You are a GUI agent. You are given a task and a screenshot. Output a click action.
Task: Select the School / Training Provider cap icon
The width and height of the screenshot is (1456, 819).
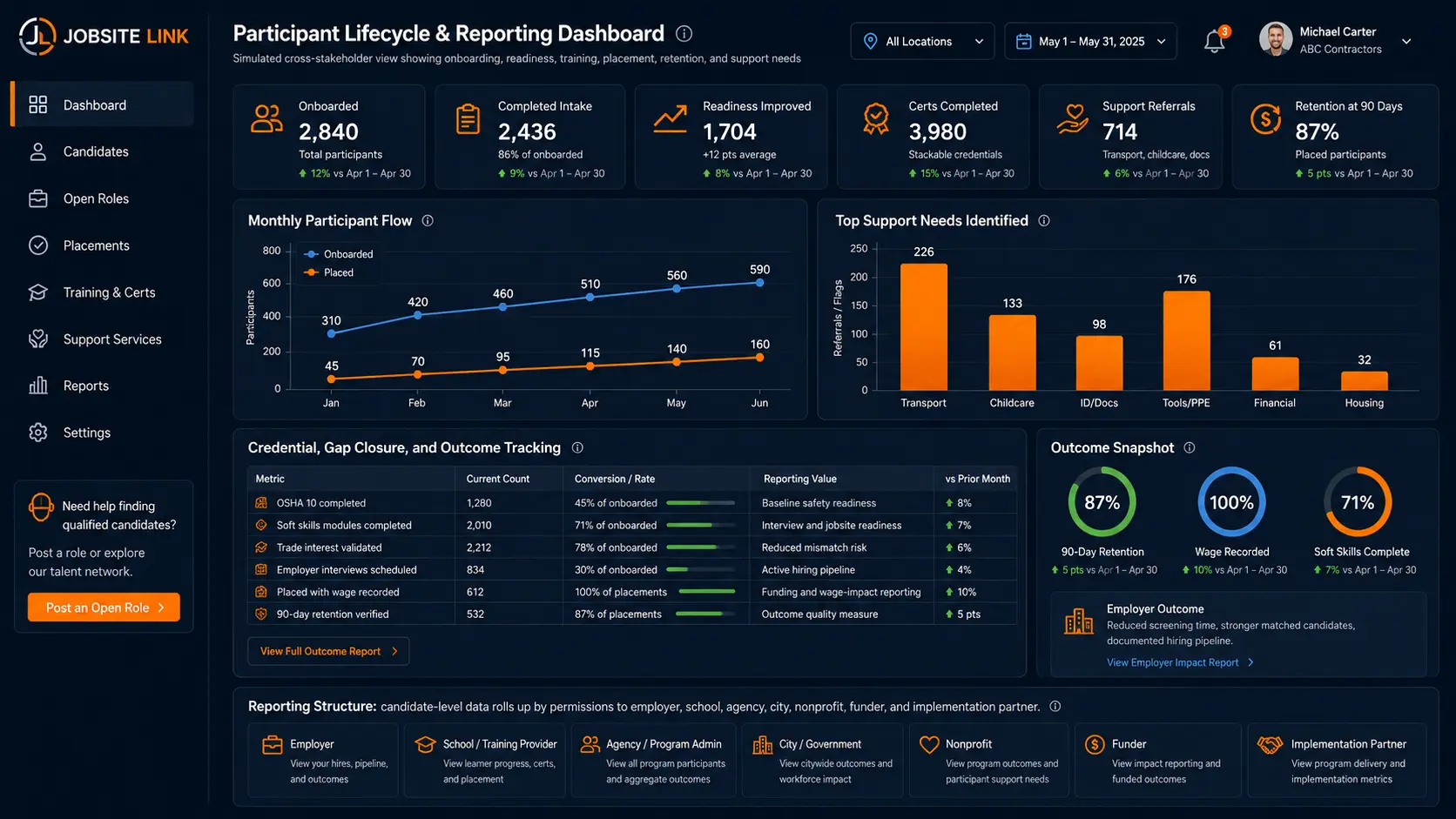[x=425, y=745]
